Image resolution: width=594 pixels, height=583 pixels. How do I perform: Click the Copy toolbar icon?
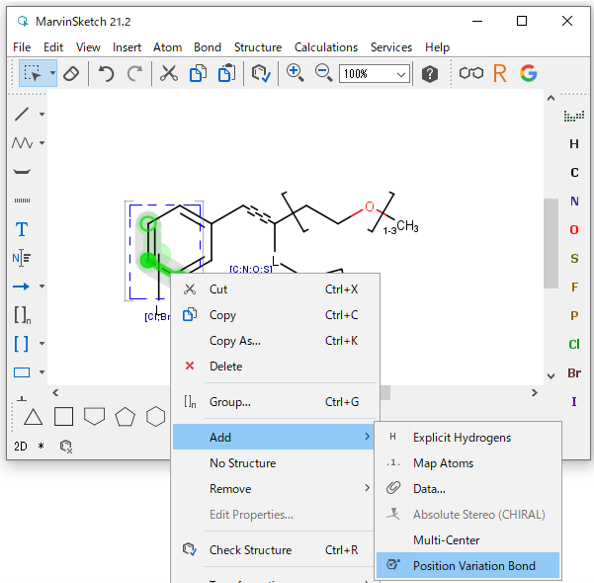[198, 73]
